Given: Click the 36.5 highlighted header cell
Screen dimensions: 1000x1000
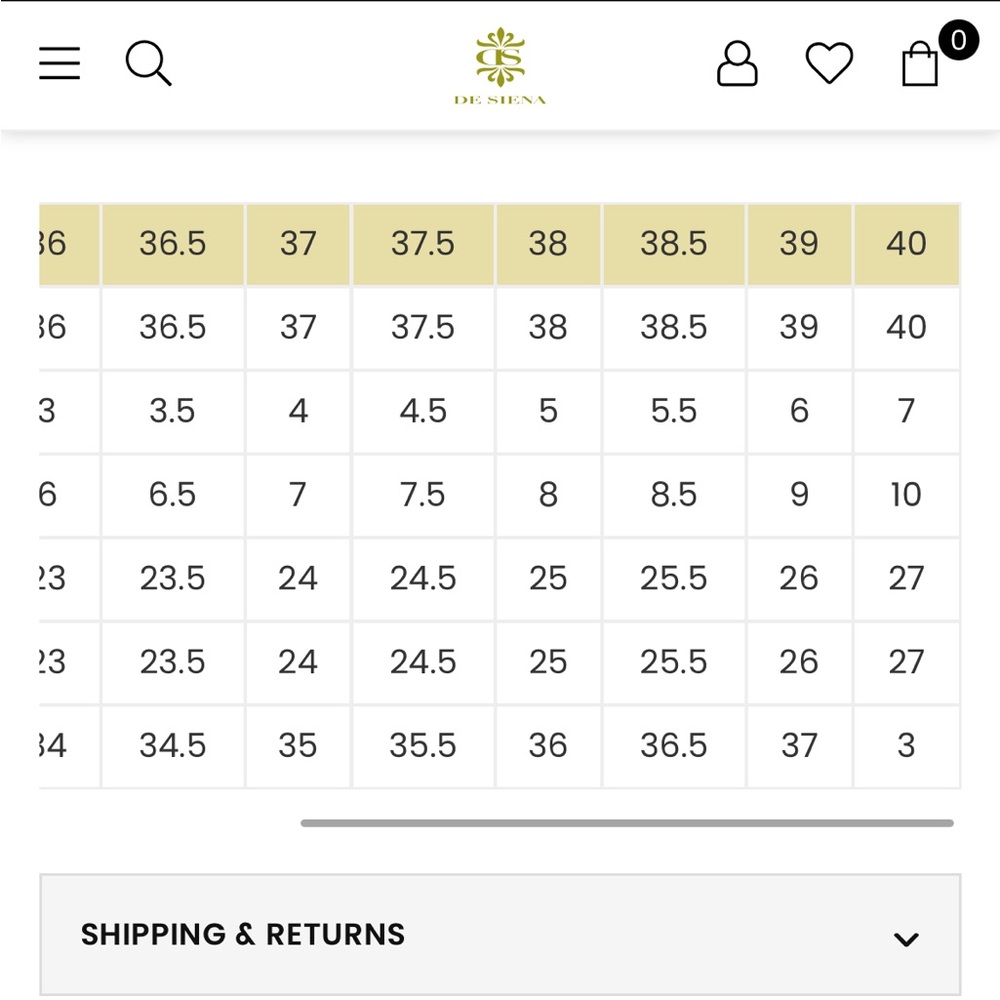Looking at the screenshot, I should pos(173,244).
